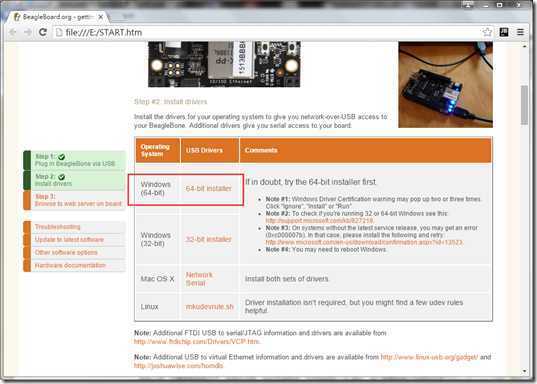Maximize the browser window
This screenshot has width=537, height=384.
point(500,5)
